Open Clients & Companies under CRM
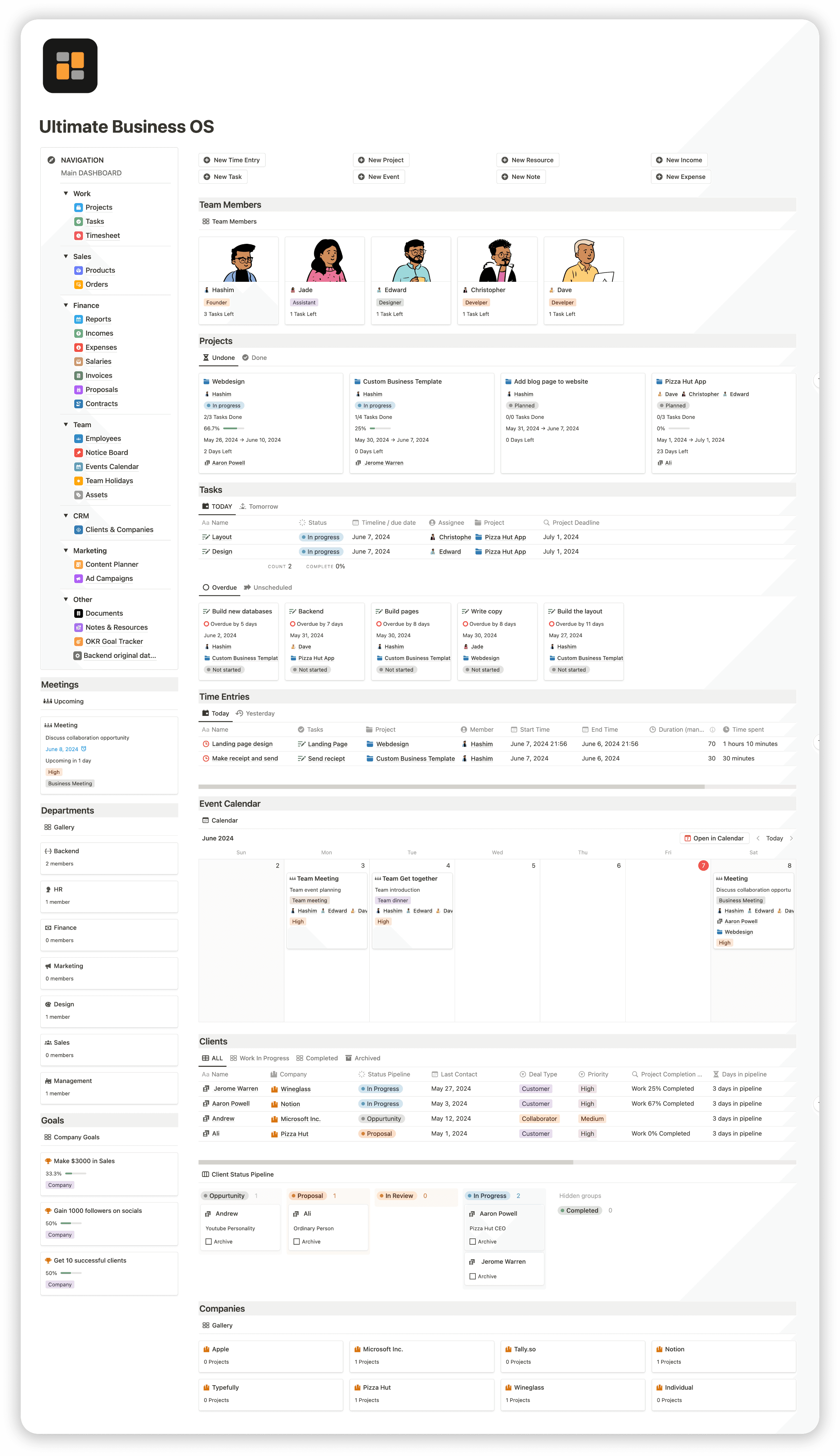The height and width of the screenshot is (1456, 840). (x=119, y=529)
